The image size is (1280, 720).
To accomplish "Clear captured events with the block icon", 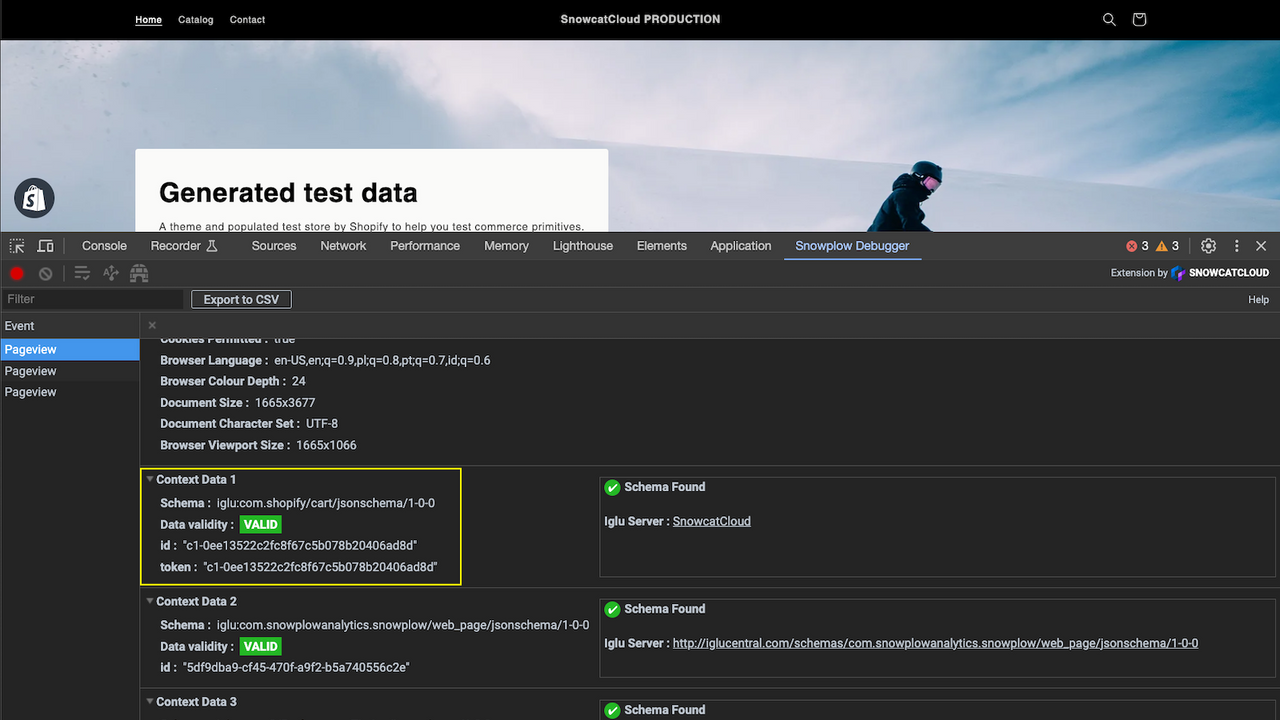I will (43, 273).
